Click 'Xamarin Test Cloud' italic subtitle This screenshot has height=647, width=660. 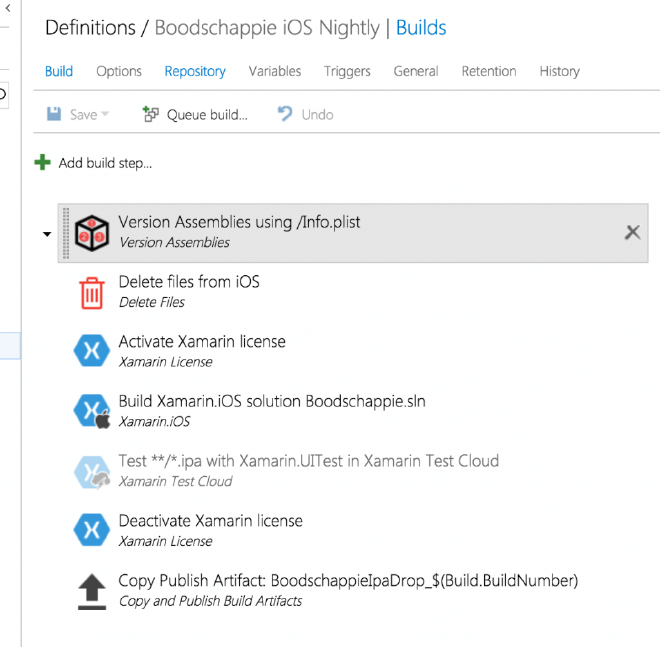(175, 481)
